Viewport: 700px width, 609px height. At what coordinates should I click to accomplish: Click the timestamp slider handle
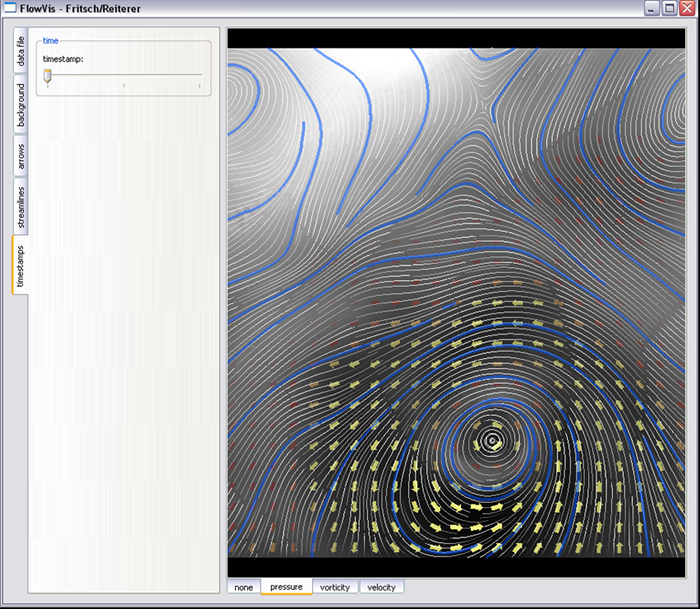pos(47,77)
